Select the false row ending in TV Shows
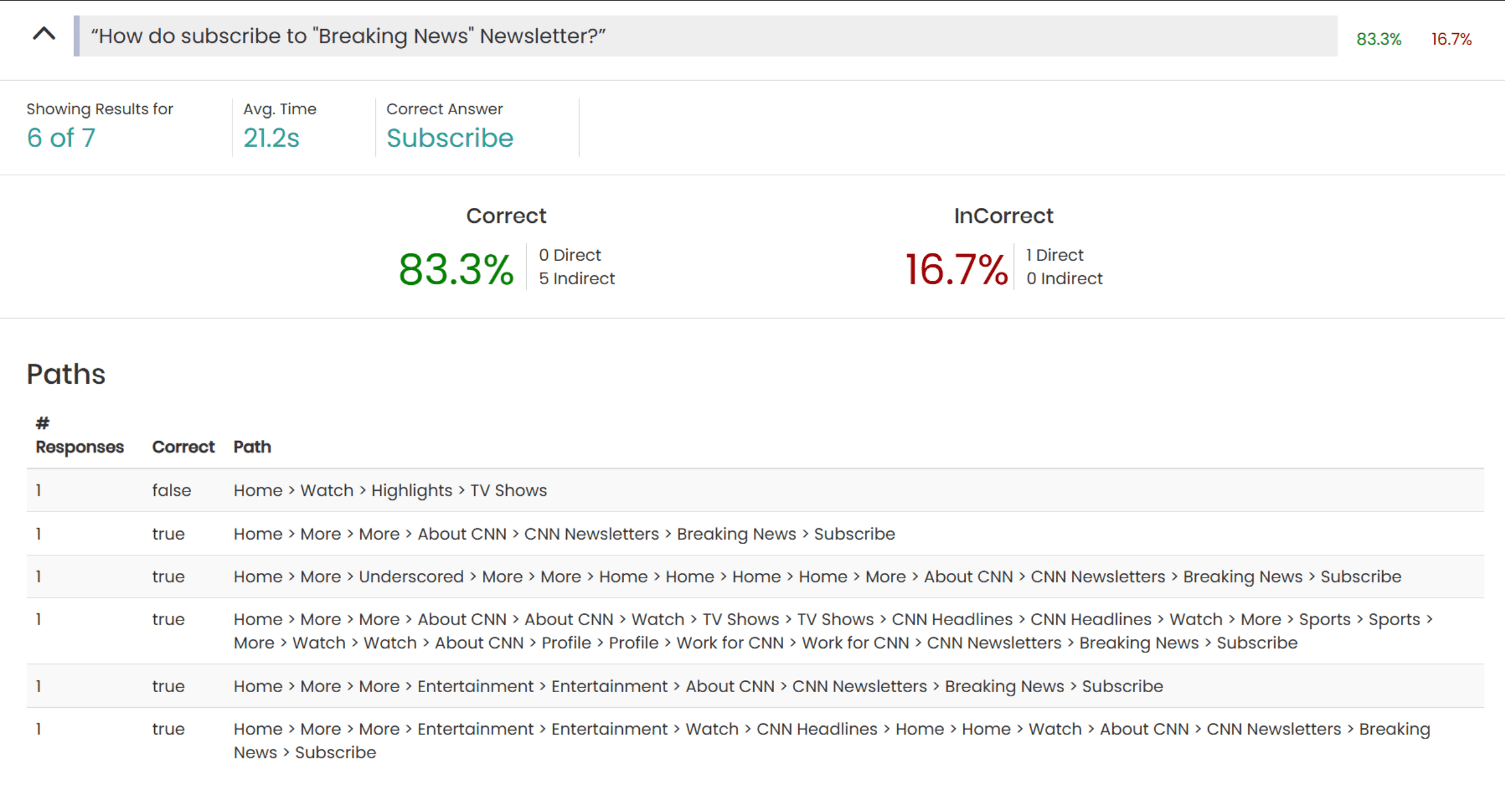Viewport: 1505px width, 812px height. 390,490
